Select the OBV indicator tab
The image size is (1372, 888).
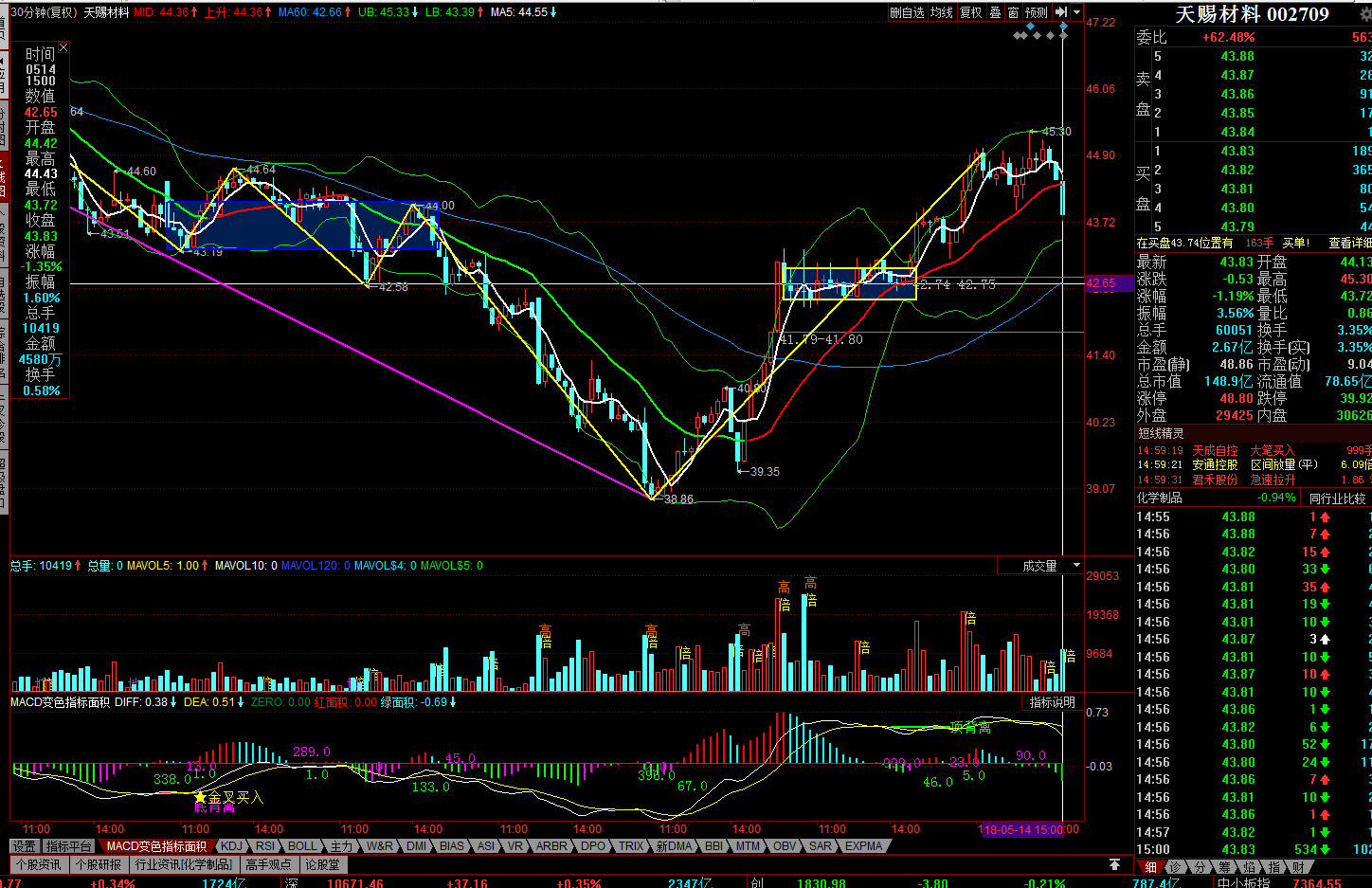tap(785, 846)
